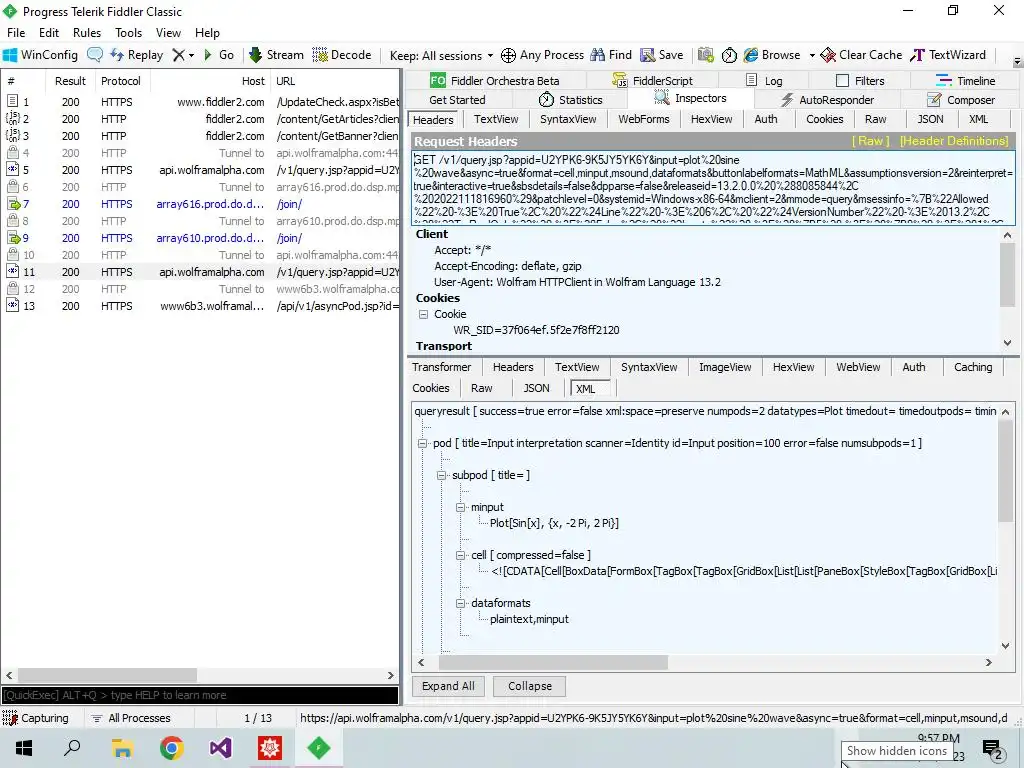The image size is (1024, 768).
Task: Click the timer clock icon
Action: [729, 56]
